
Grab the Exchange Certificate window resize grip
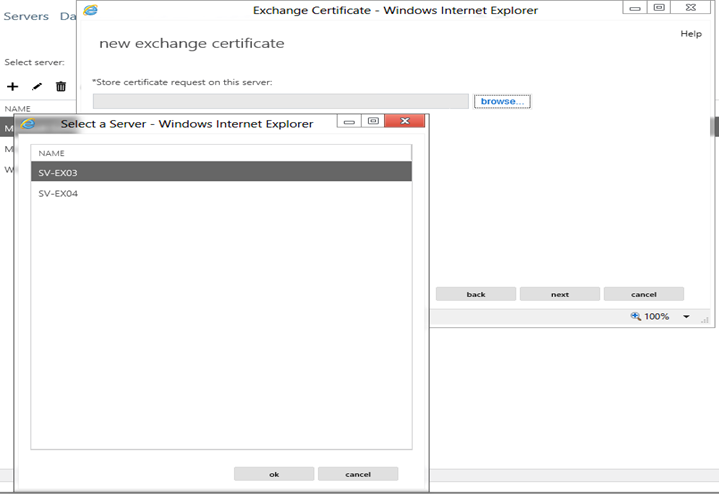coord(705,320)
